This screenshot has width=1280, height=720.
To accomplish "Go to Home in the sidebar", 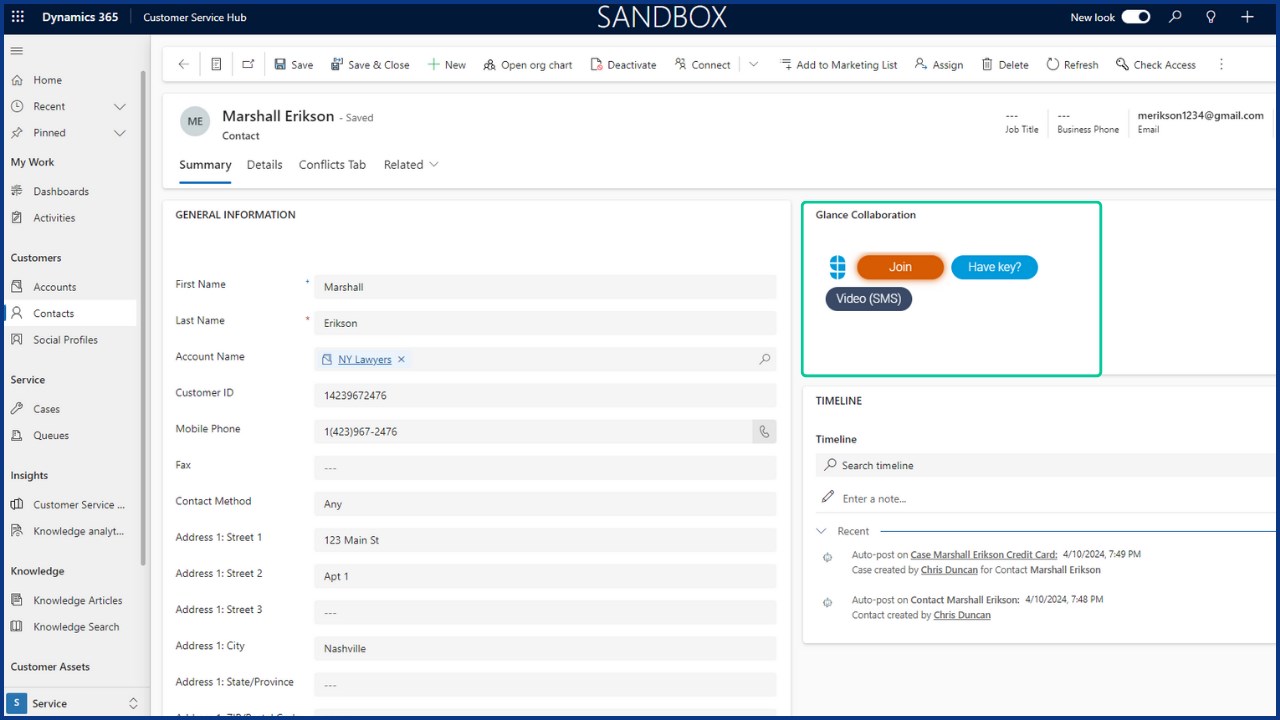I will (x=47, y=80).
